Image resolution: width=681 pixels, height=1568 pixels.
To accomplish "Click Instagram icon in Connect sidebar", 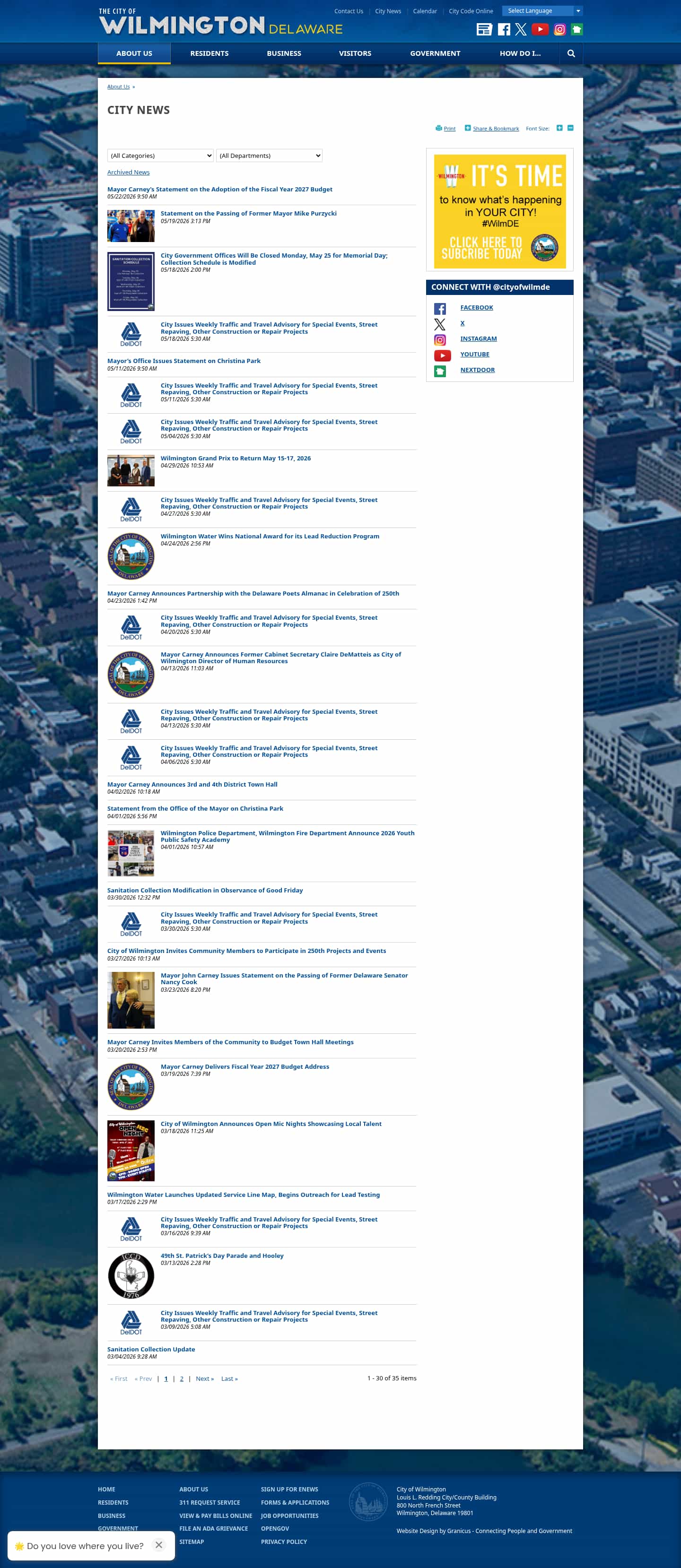I will (x=440, y=340).
